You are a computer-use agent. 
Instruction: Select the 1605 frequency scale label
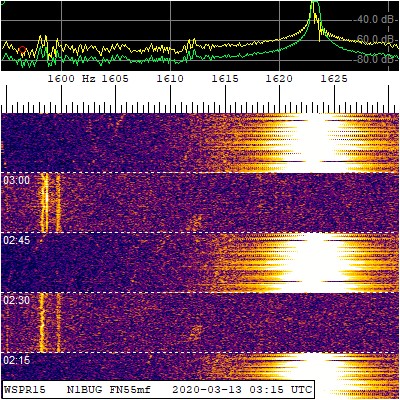point(115,79)
